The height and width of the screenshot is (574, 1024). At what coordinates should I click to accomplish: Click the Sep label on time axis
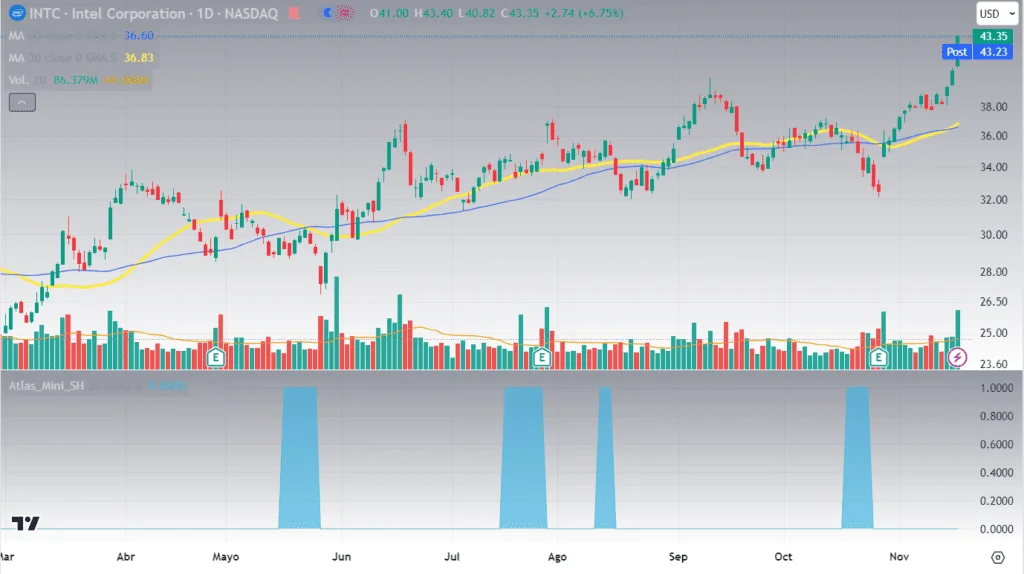click(678, 557)
